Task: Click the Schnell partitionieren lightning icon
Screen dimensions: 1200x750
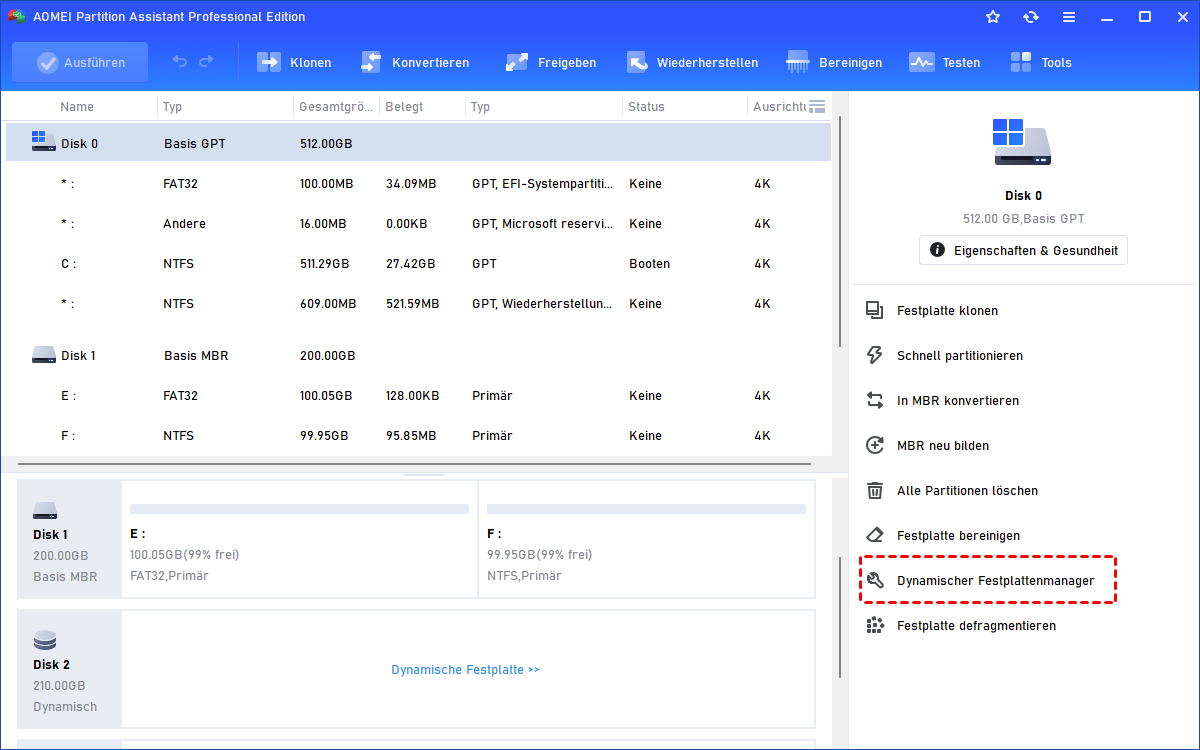Action: (x=875, y=356)
